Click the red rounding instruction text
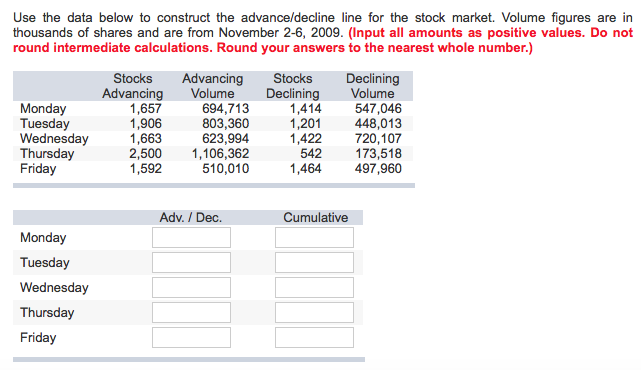Viewport: 641px width, 370px height. (323, 40)
